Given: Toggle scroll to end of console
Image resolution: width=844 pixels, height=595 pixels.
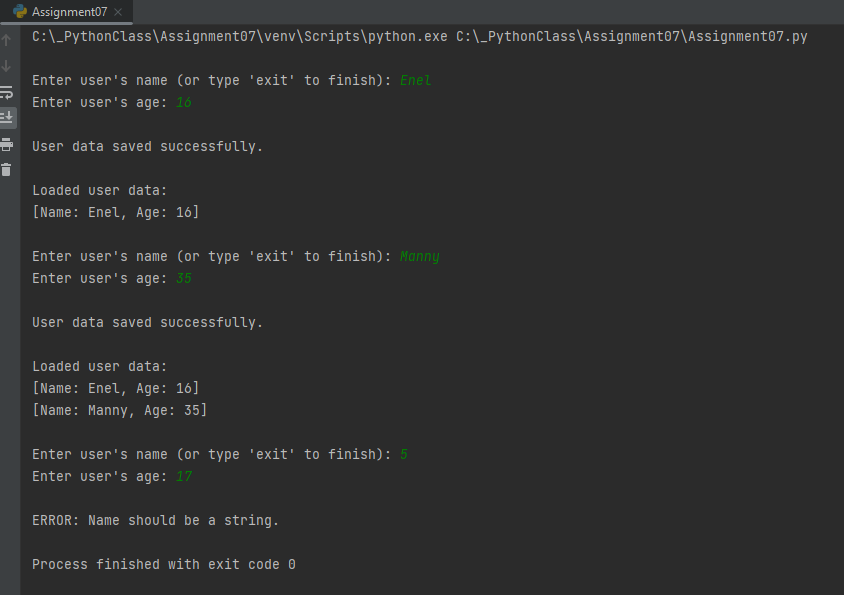Looking at the screenshot, I should tap(7, 117).
